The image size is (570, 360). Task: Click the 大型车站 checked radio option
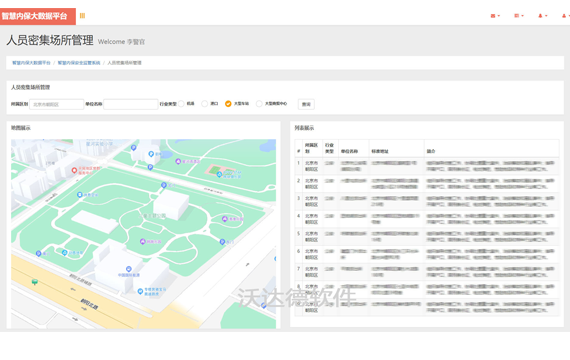click(228, 104)
